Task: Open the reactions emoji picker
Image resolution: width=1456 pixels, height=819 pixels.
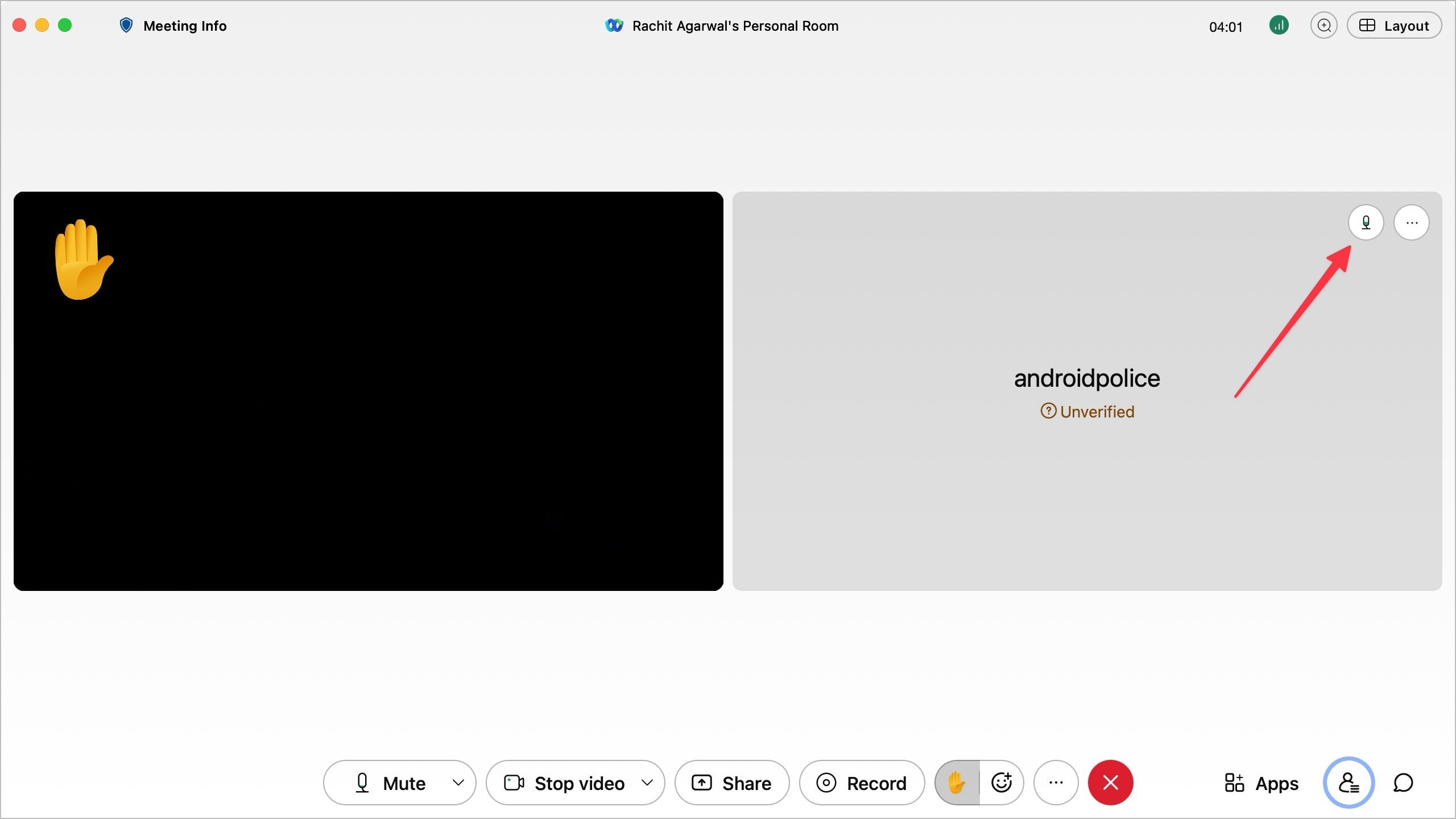Action: [x=1002, y=783]
